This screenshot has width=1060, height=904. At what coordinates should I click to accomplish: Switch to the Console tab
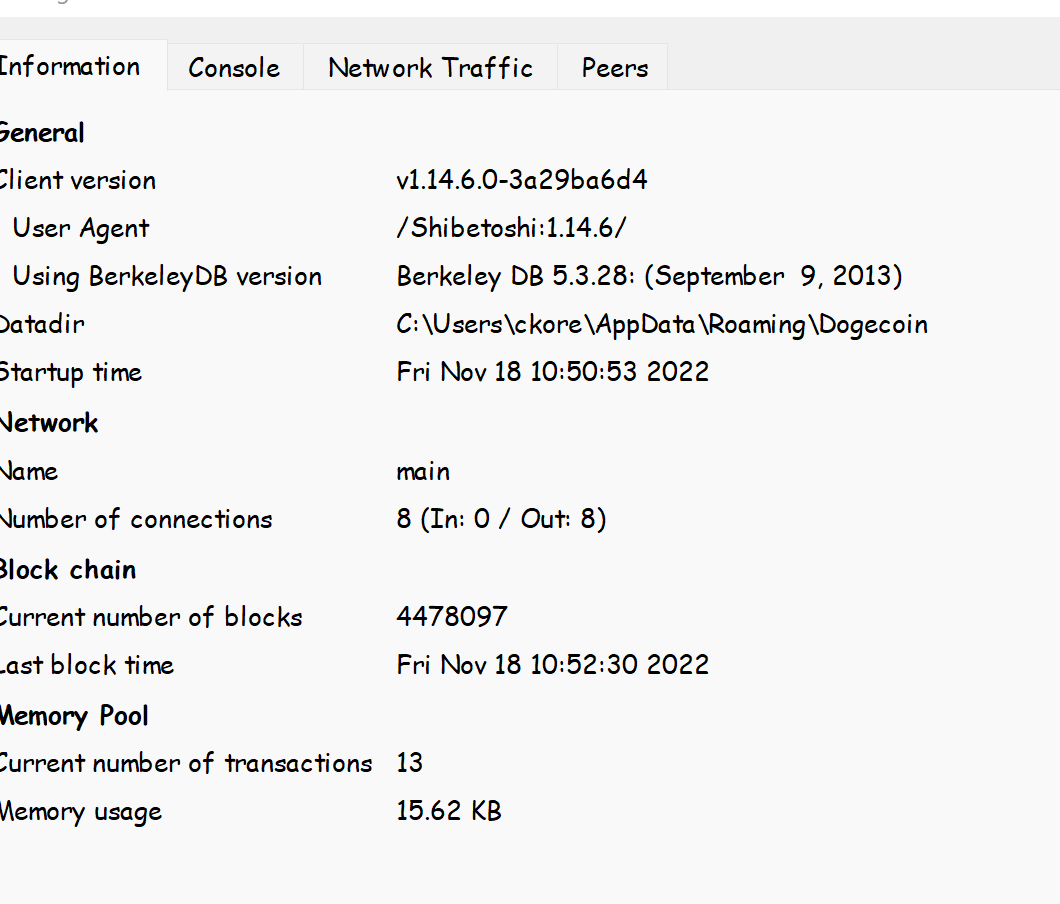click(233, 67)
